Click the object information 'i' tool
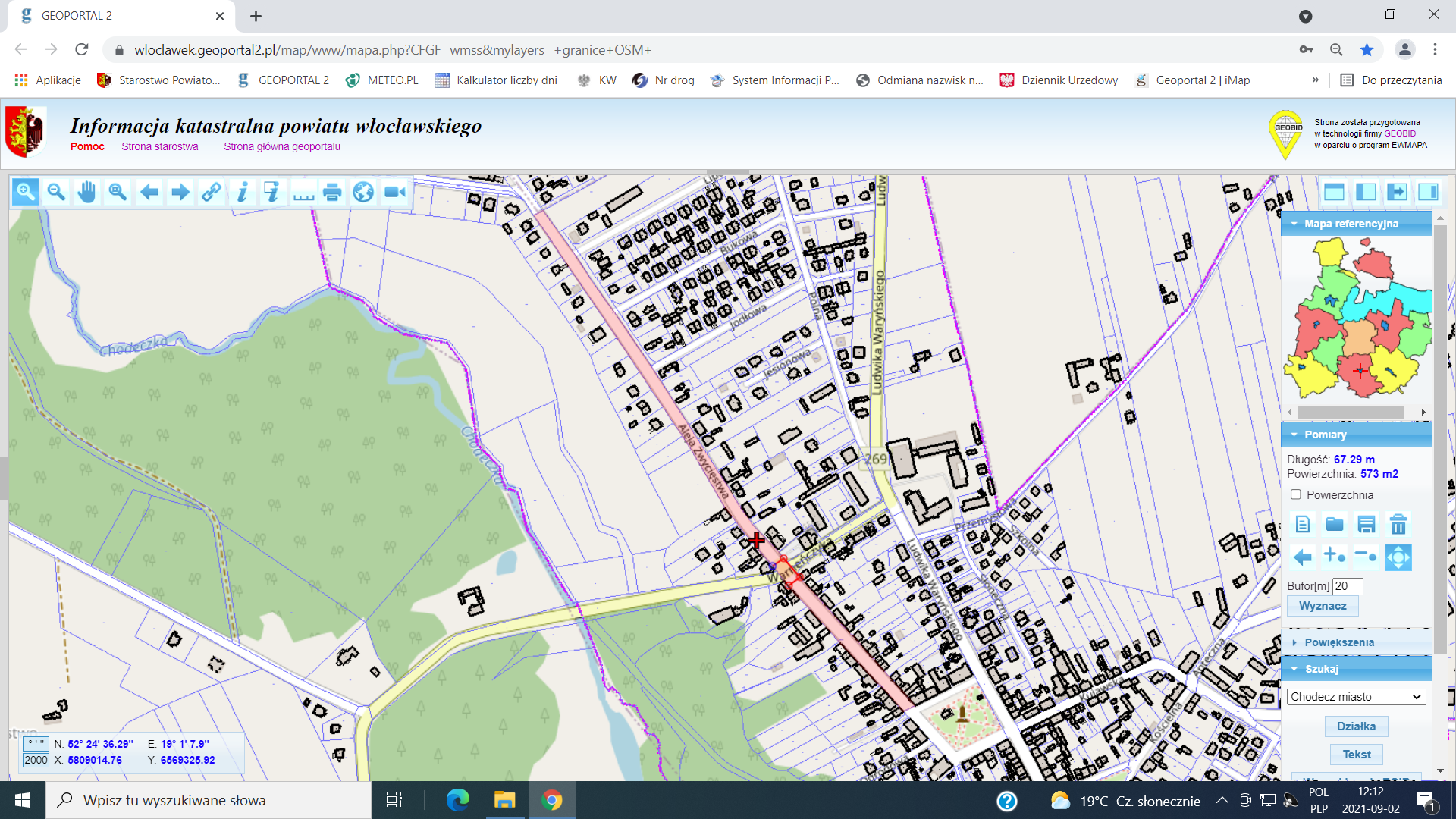 click(x=242, y=193)
